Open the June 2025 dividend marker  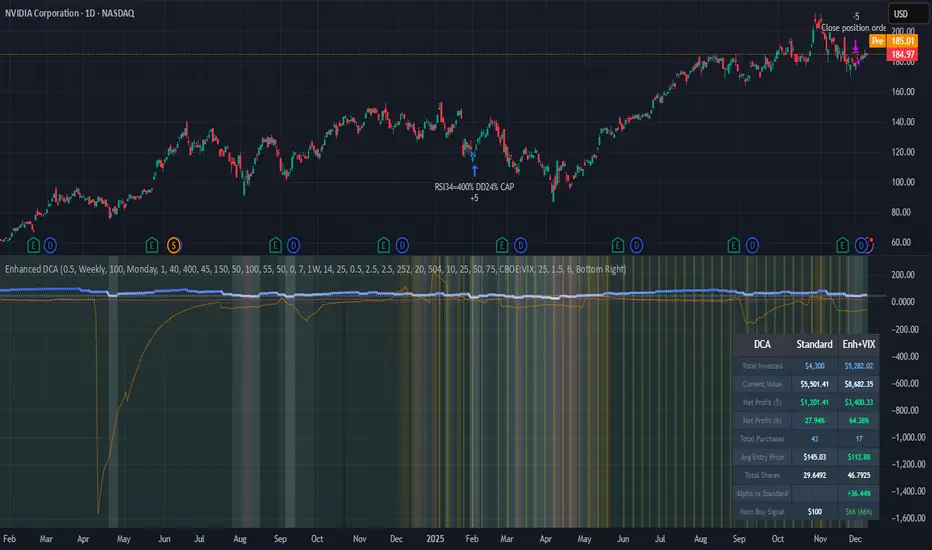(x=637, y=245)
